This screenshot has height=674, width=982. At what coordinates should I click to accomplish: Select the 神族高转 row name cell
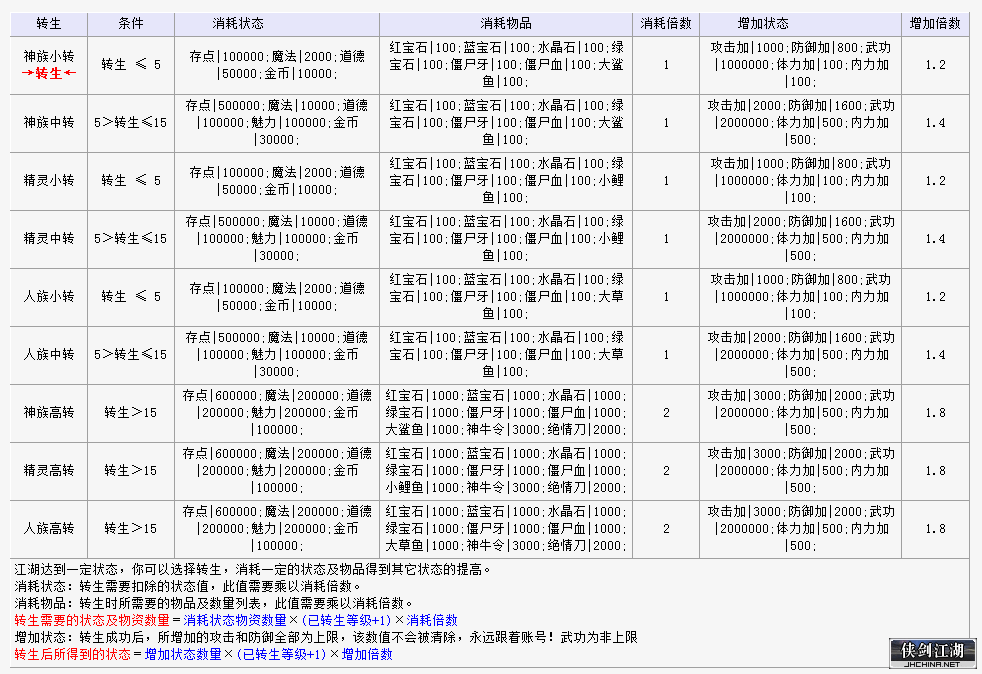49,413
